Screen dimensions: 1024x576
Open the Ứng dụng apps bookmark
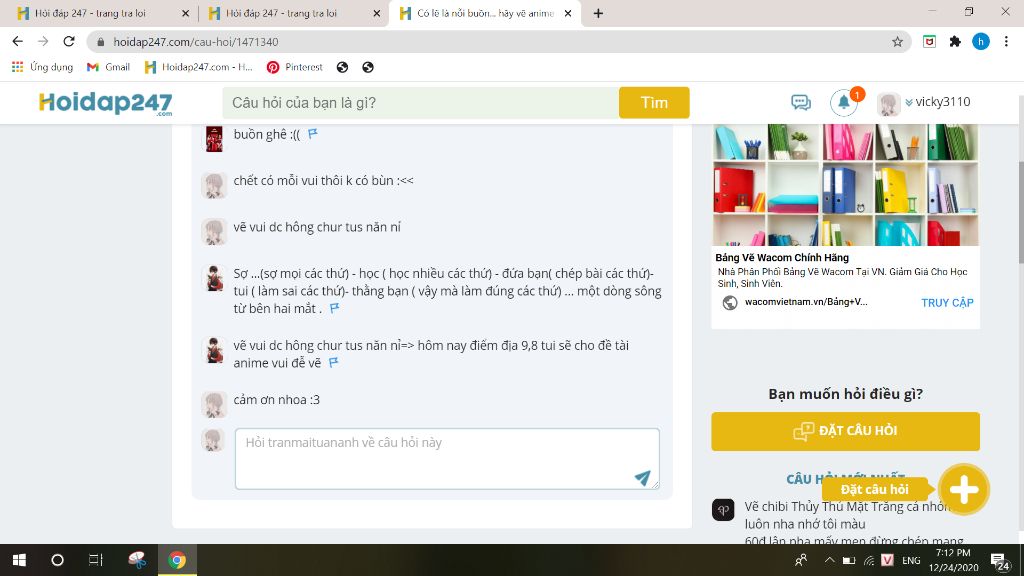42,67
